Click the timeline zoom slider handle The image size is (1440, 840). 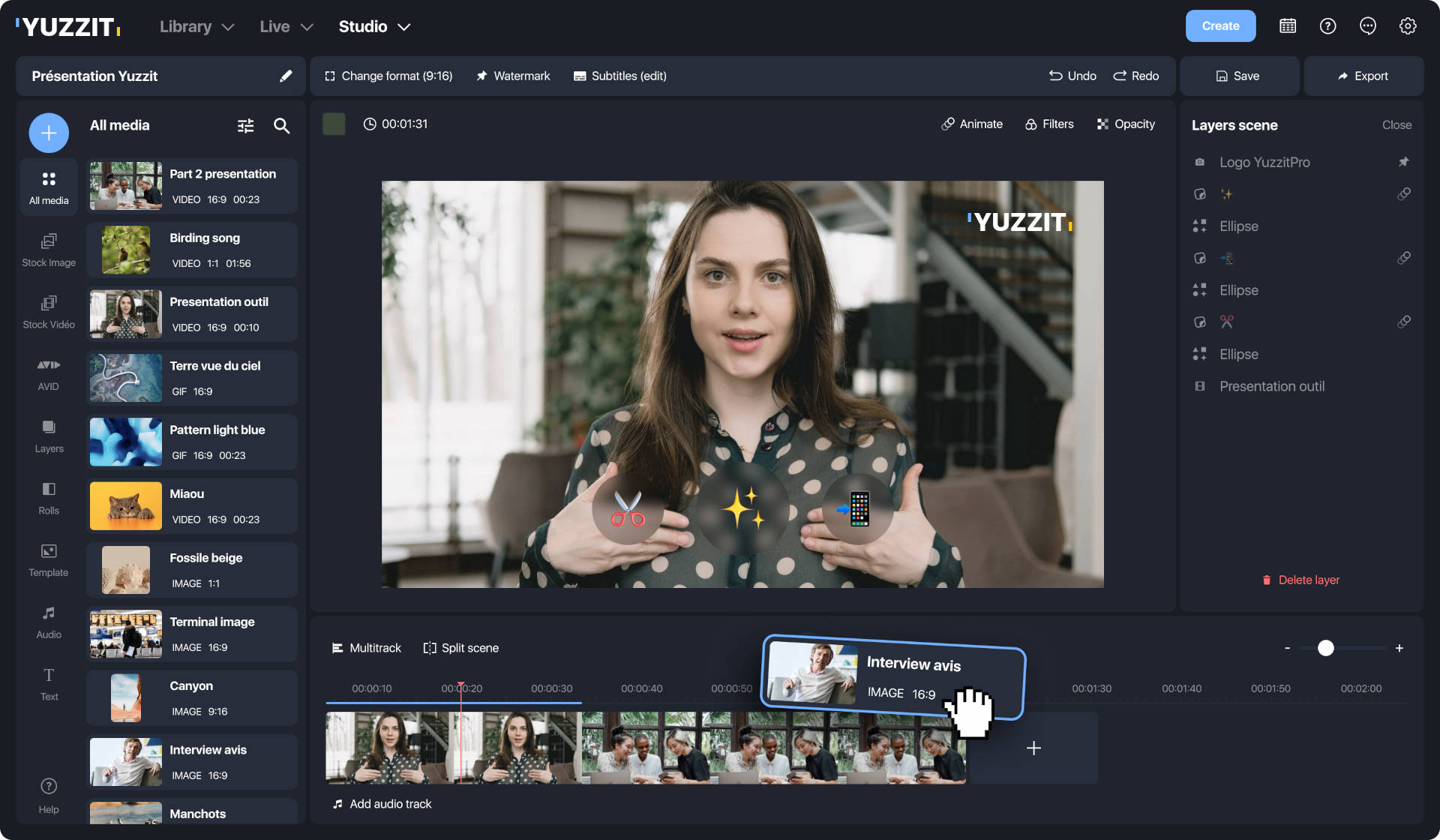(1325, 648)
